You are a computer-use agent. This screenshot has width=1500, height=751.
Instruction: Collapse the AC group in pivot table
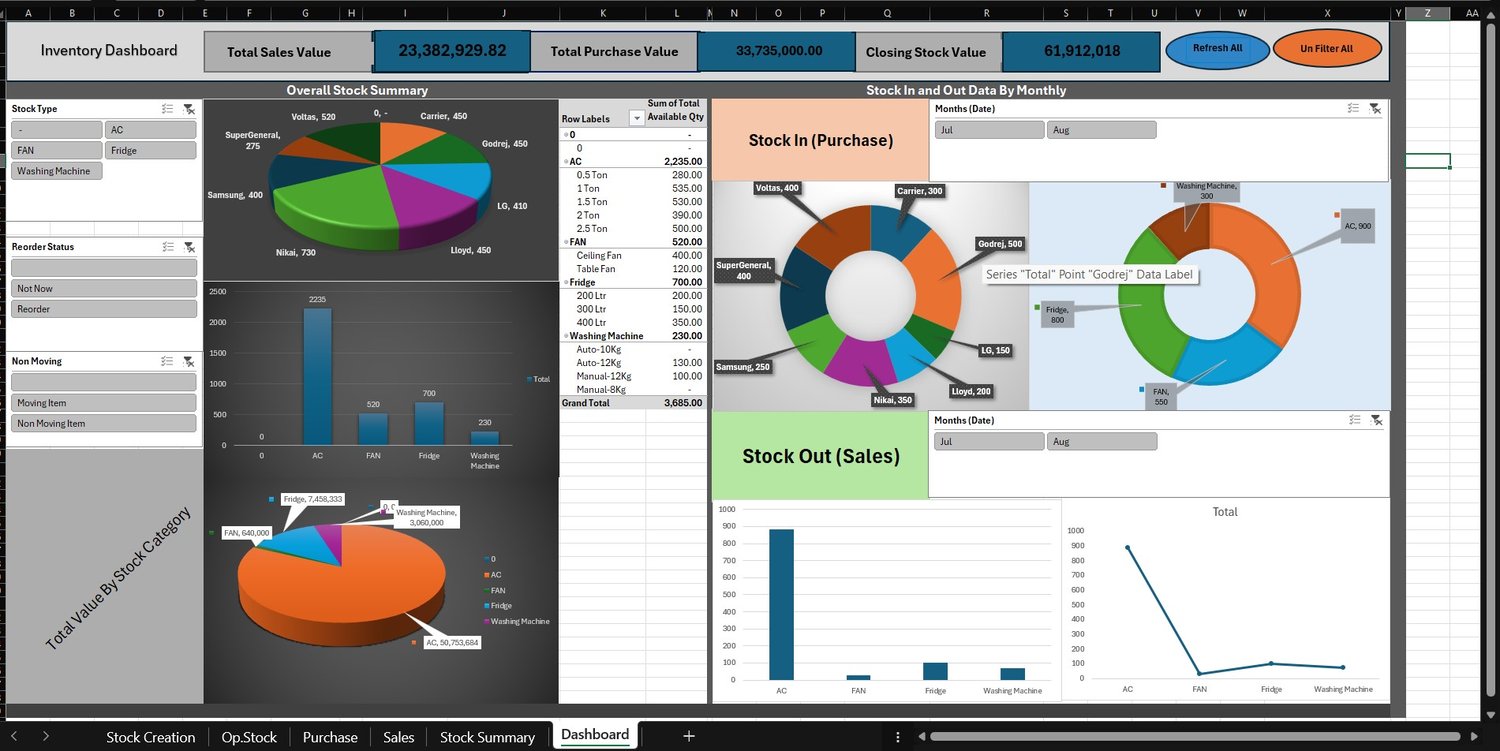pyautogui.click(x=565, y=161)
